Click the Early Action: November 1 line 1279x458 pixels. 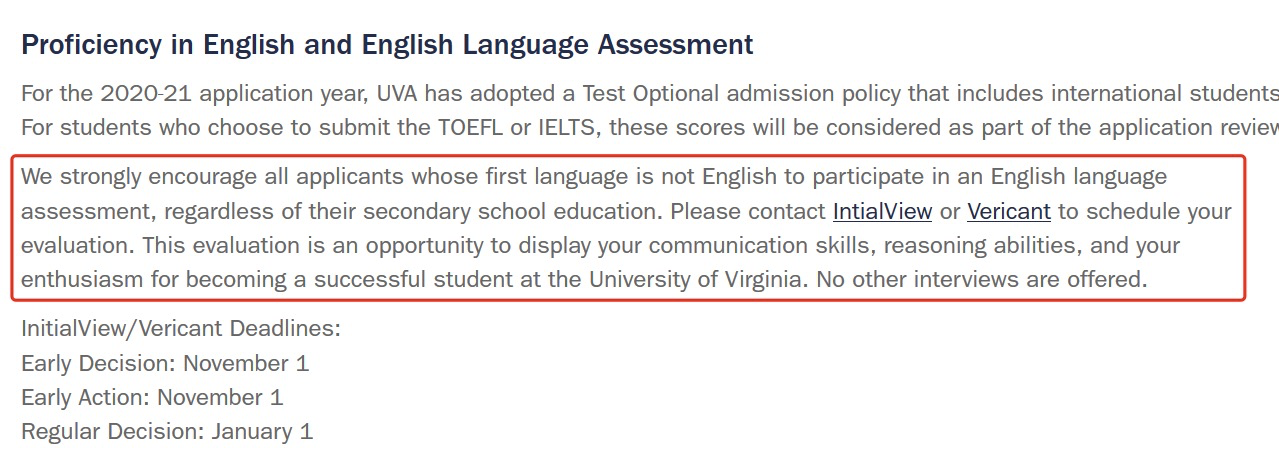point(152,398)
